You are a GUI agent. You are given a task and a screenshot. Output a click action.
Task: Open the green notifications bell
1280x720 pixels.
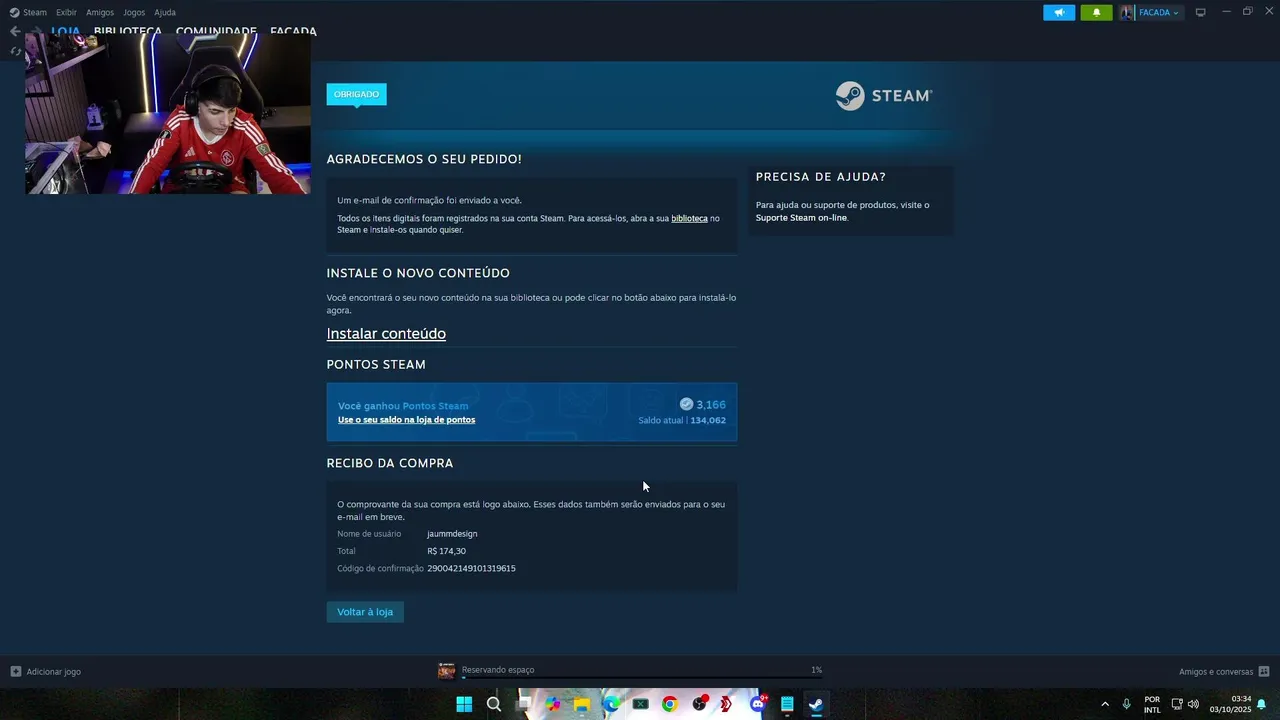[x=1096, y=12]
